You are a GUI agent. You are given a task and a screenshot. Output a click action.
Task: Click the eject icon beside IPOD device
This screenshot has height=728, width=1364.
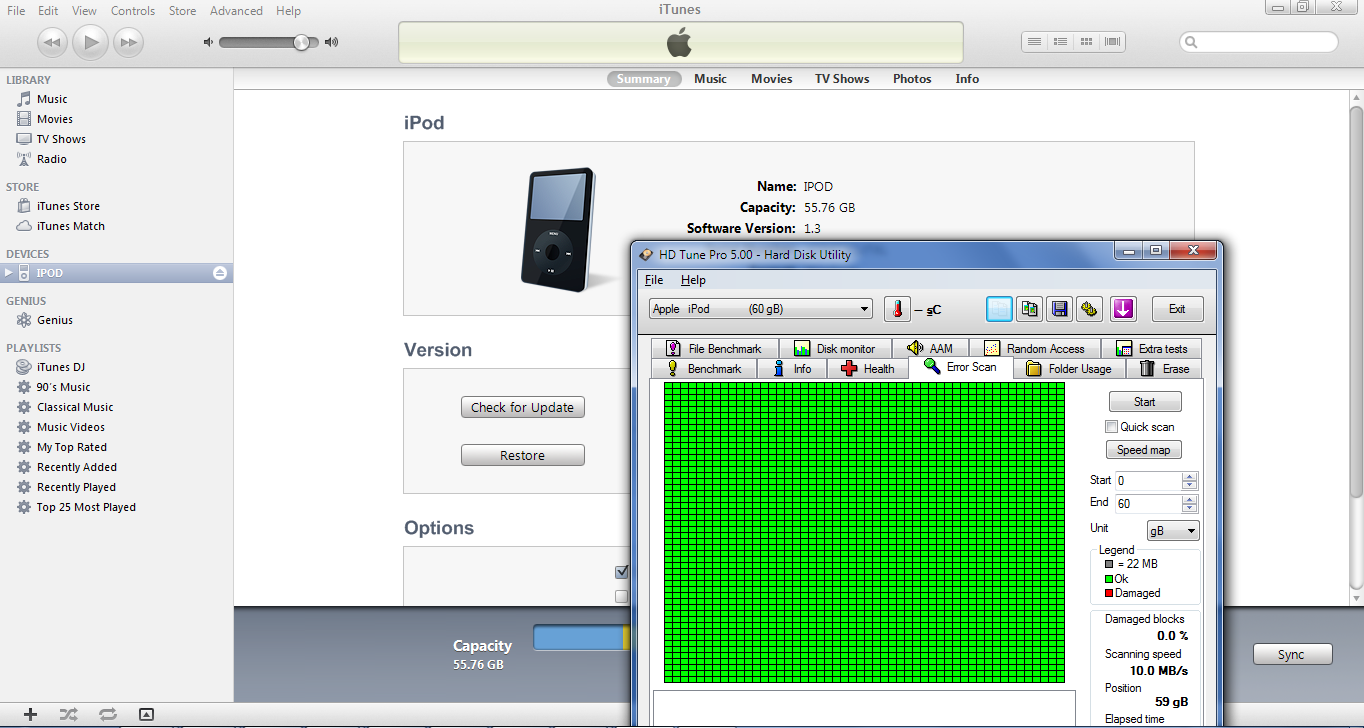click(220, 273)
